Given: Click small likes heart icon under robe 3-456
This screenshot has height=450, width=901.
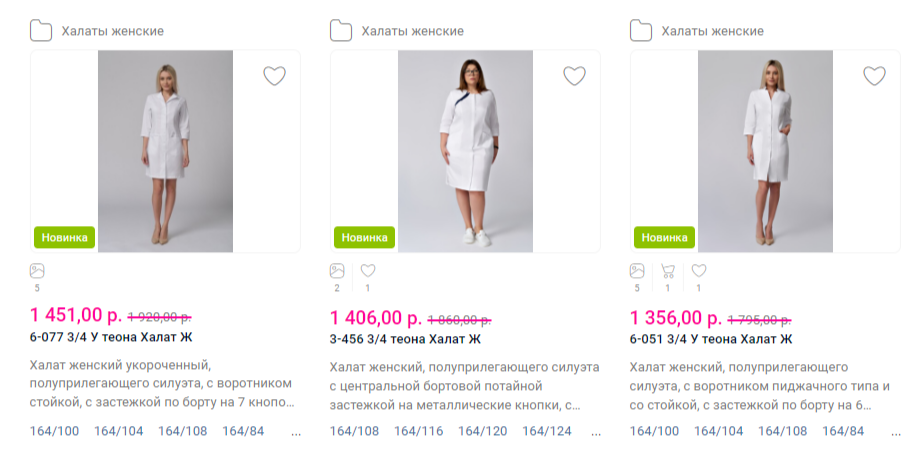Looking at the screenshot, I should coord(368,271).
